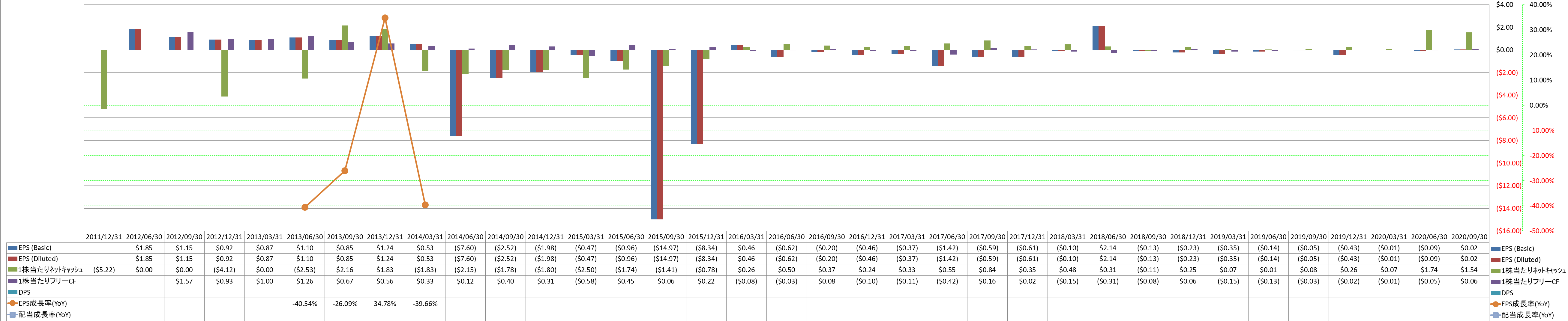Screen dimensions: 1568x321
Task: Click the 0.00% label on the percentage axis
Action: pos(1539,105)
